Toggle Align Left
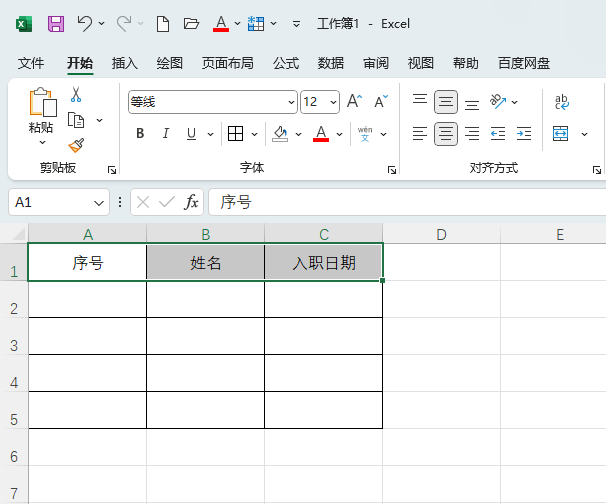 pos(420,134)
